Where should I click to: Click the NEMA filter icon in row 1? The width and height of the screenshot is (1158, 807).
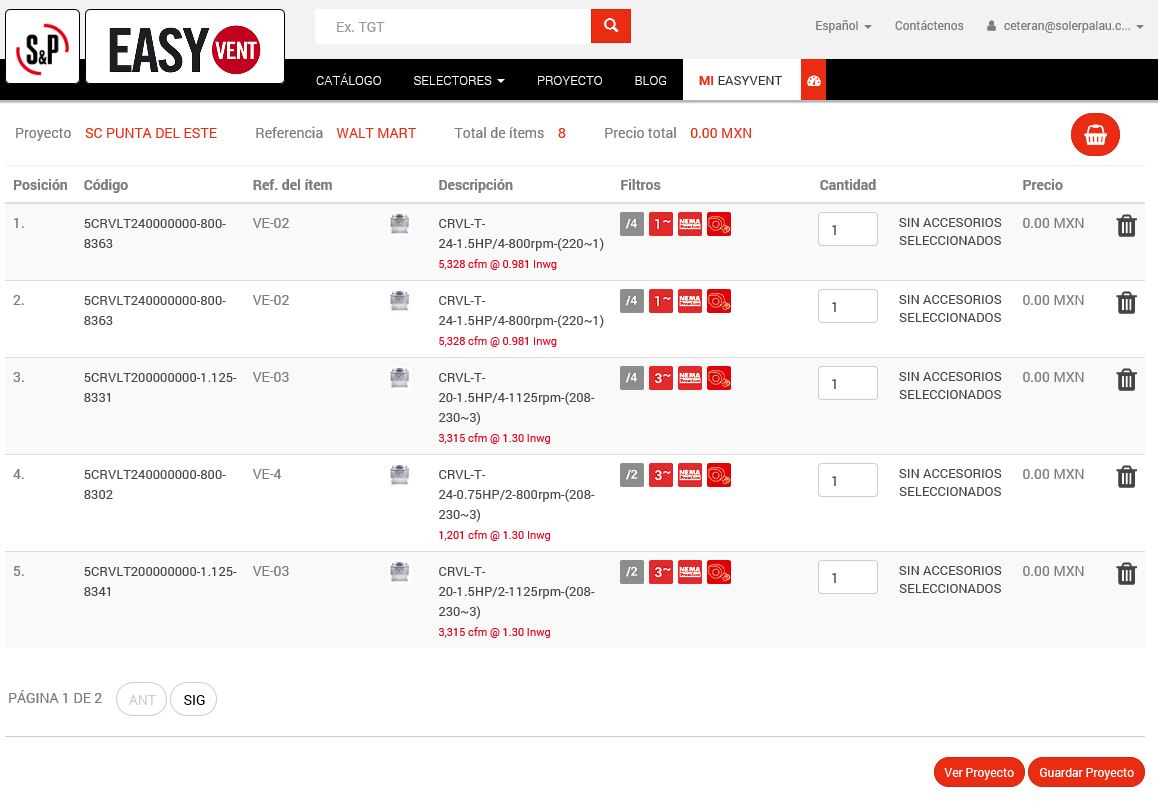(x=690, y=224)
